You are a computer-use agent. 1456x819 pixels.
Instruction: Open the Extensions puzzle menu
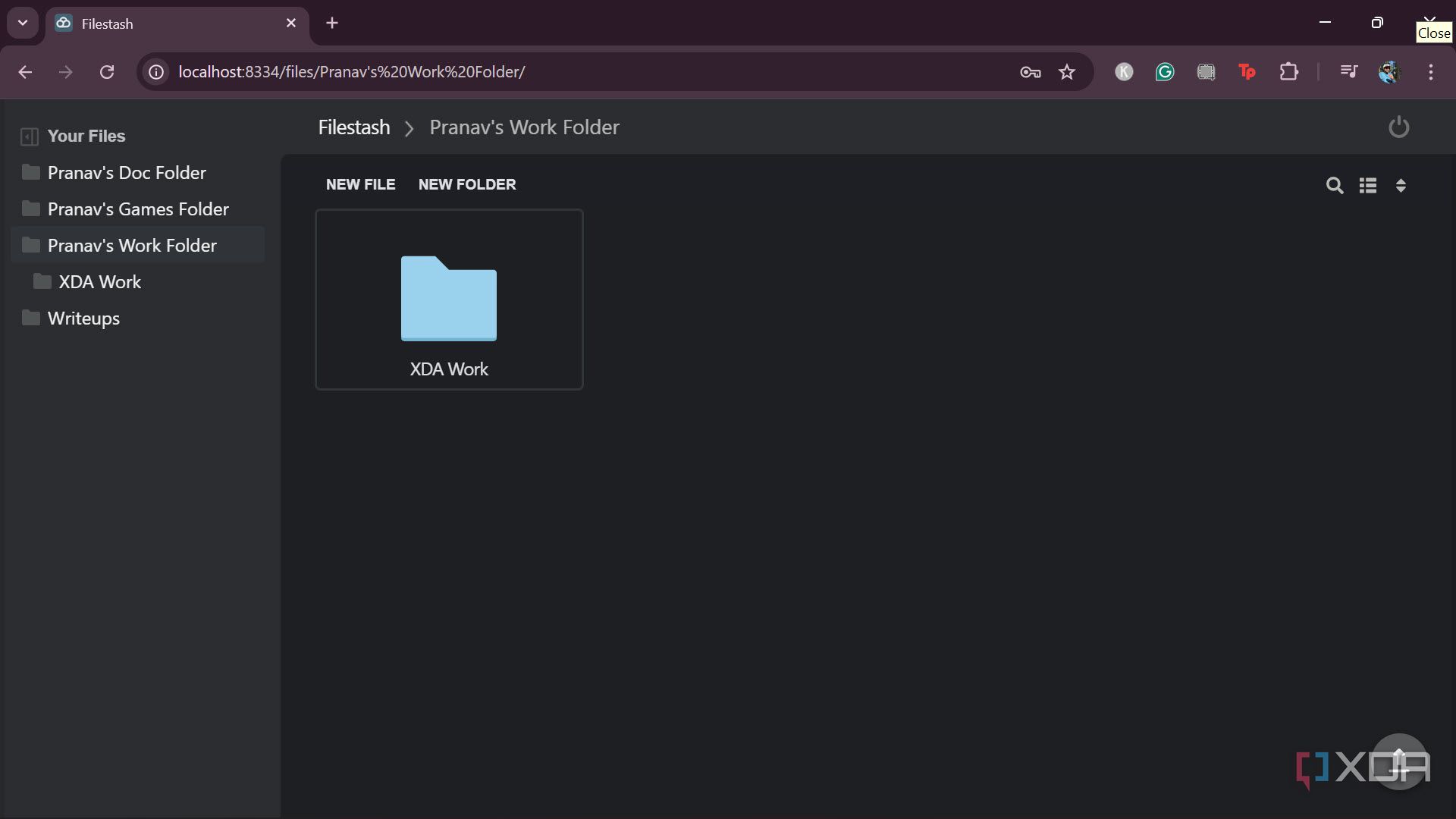click(1288, 72)
